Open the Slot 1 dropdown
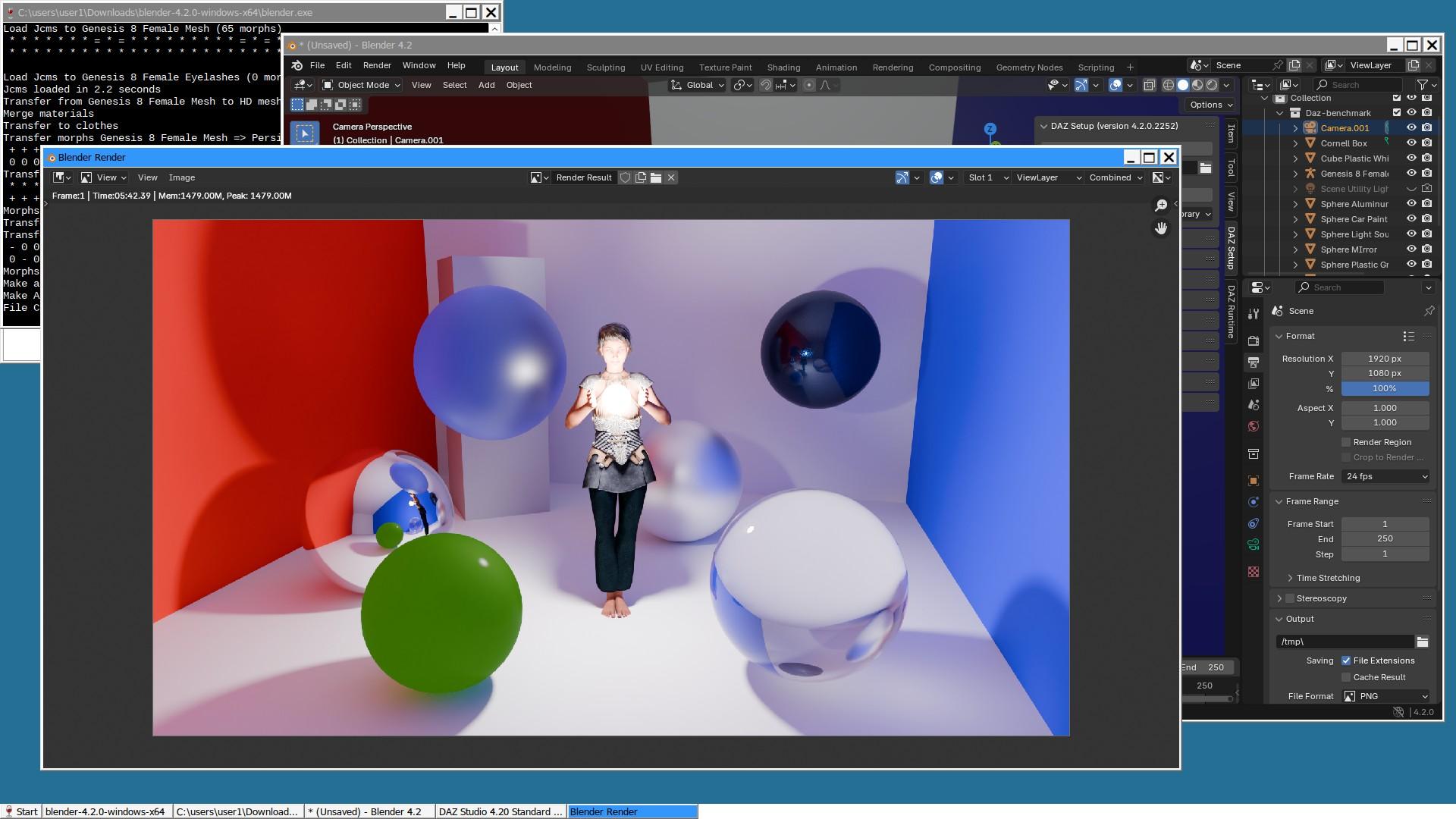The image size is (1456, 819). pyautogui.click(x=987, y=177)
